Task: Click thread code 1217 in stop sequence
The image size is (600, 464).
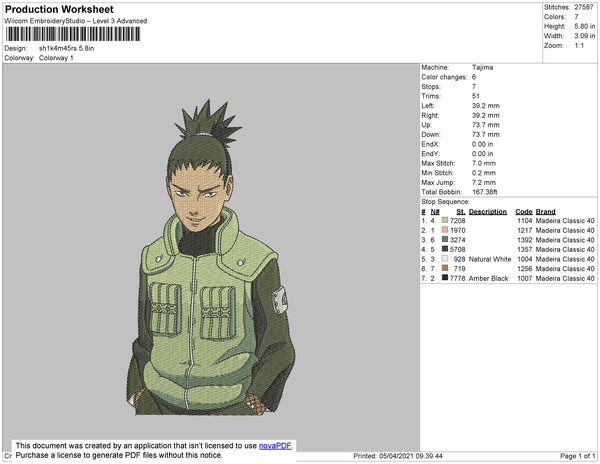Action: pyautogui.click(x=525, y=230)
